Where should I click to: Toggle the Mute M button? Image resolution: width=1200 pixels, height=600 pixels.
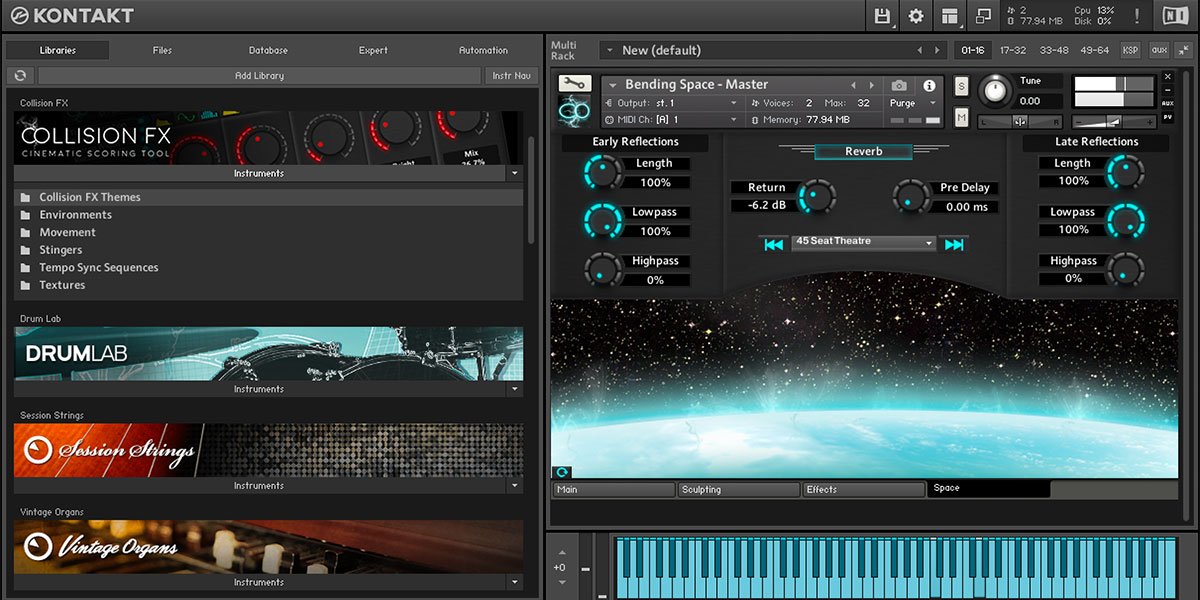tap(961, 117)
